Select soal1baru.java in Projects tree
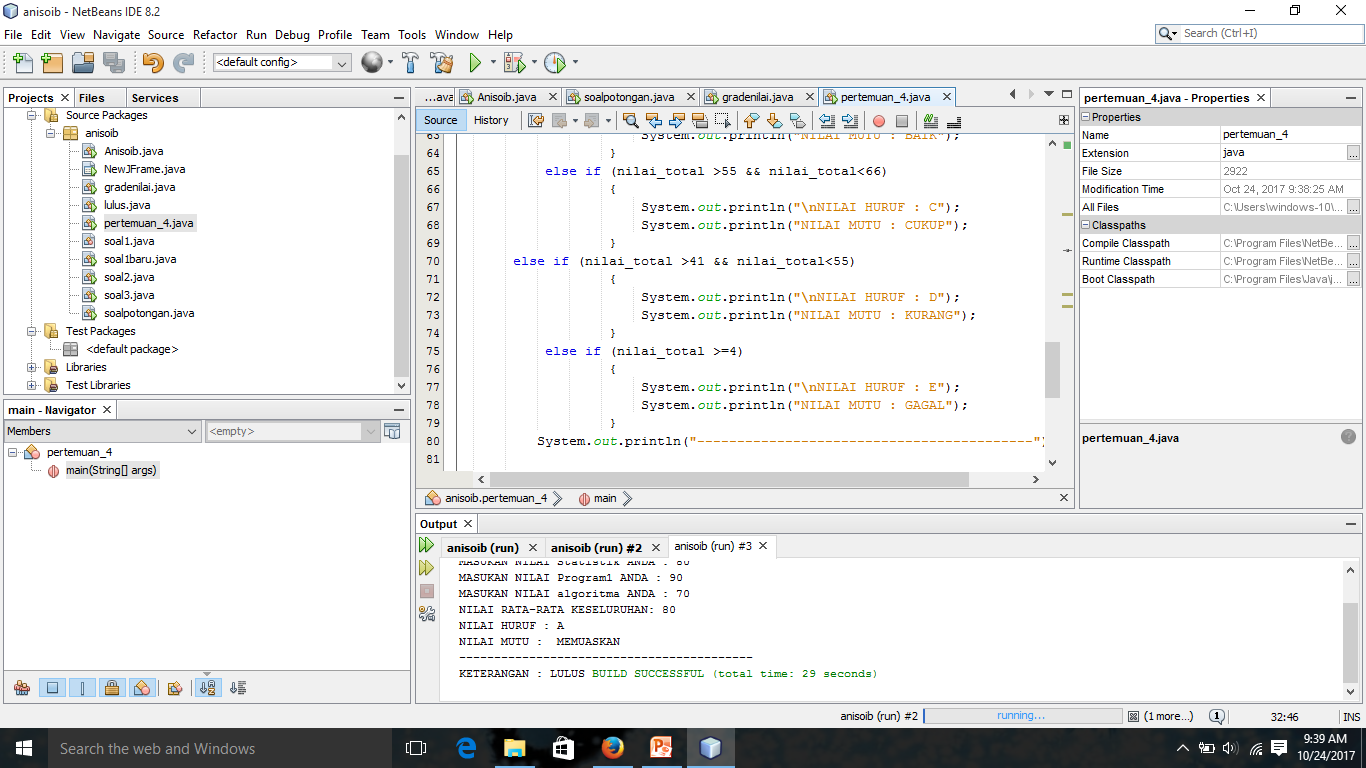 (139, 259)
